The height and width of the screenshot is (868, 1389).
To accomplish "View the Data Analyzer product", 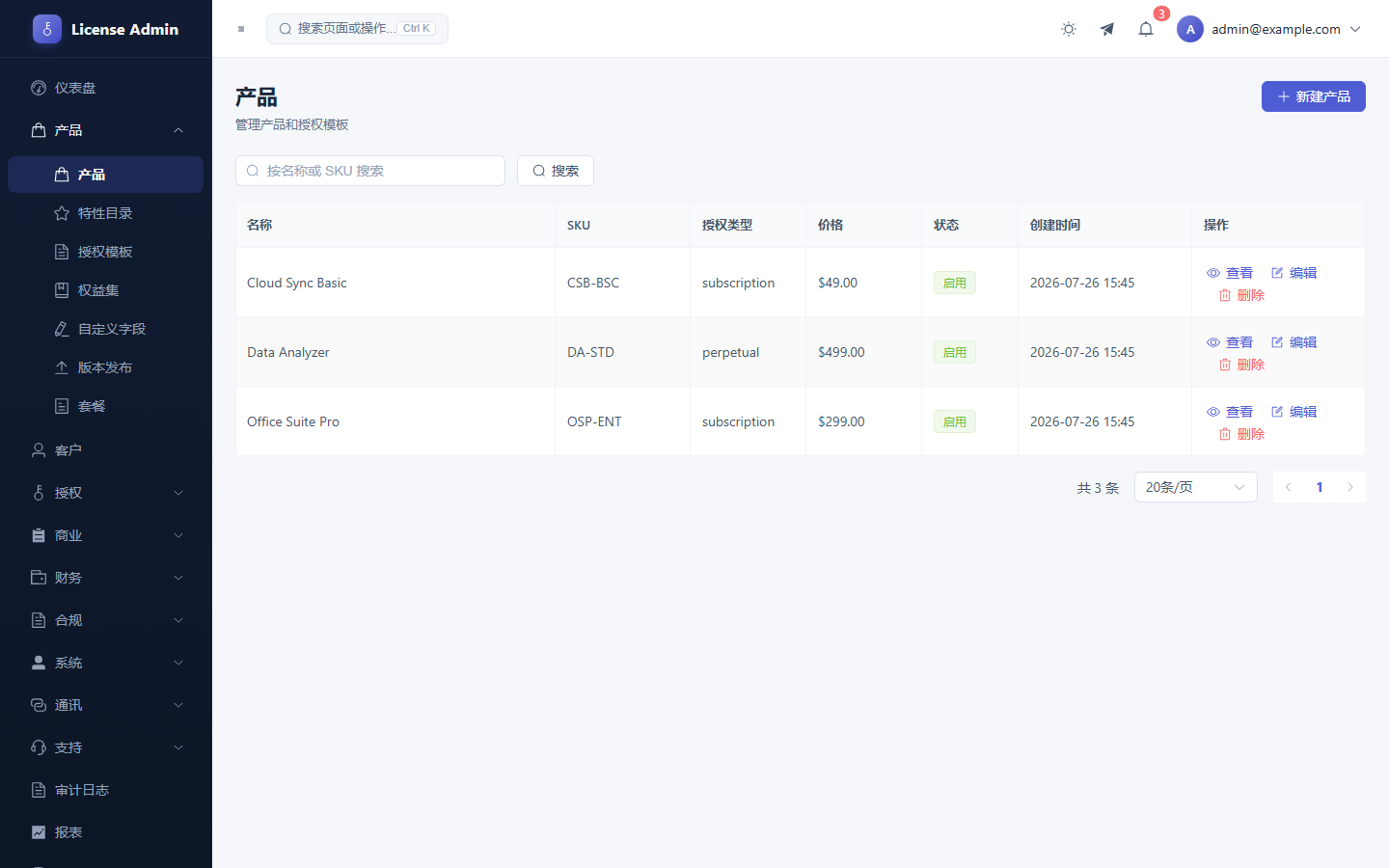I will [x=1230, y=342].
